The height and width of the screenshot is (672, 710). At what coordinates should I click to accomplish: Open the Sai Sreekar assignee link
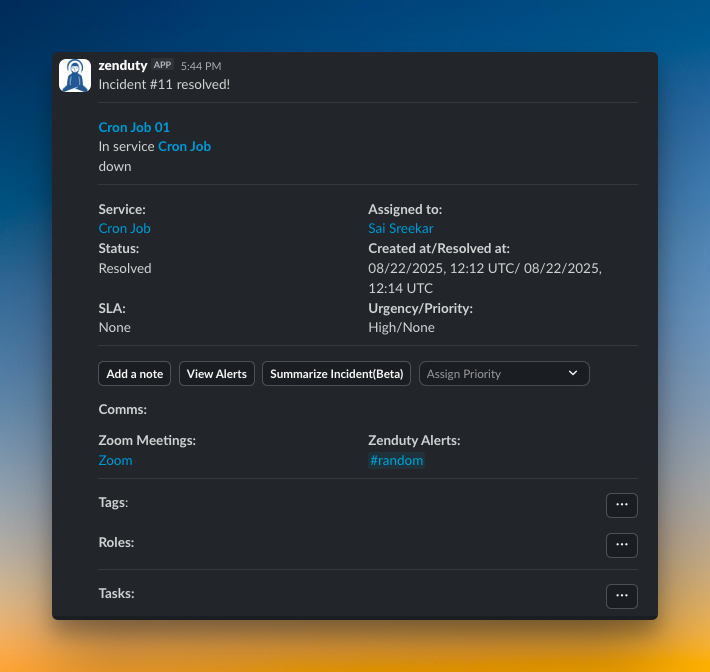401,228
